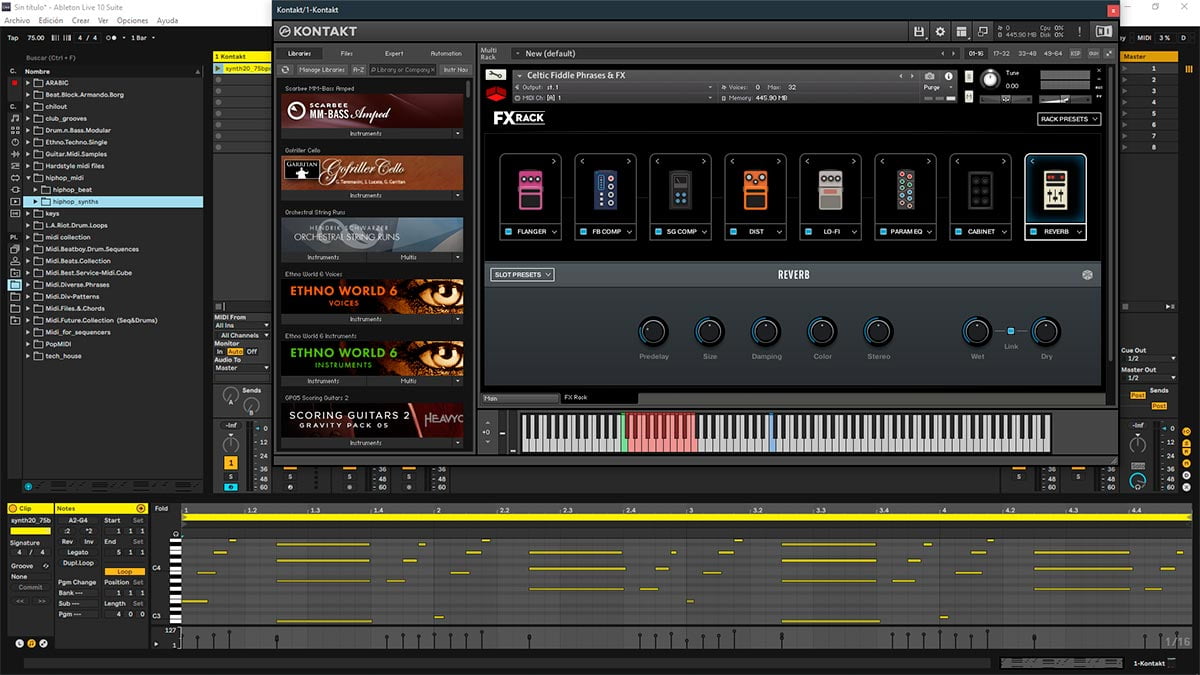Click the Tap tempo button
The width and height of the screenshot is (1200, 675).
(13, 37)
